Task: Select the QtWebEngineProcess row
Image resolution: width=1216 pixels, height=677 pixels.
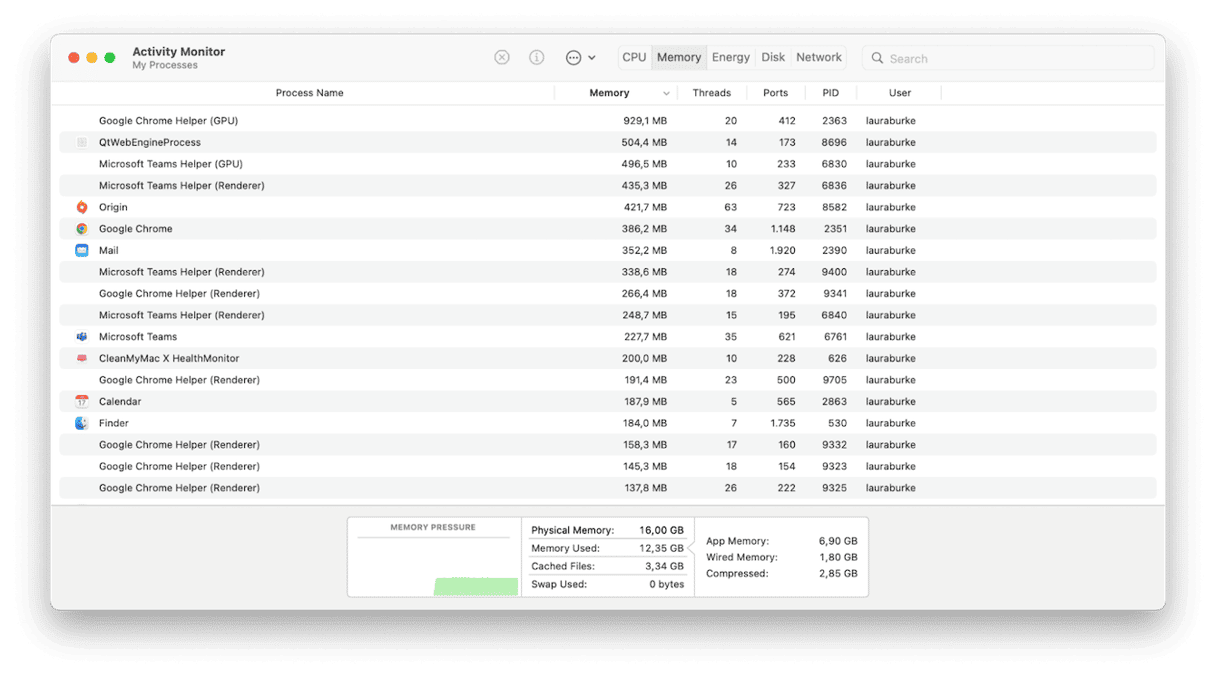Action: pyautogui.click(x=300, y=142)
